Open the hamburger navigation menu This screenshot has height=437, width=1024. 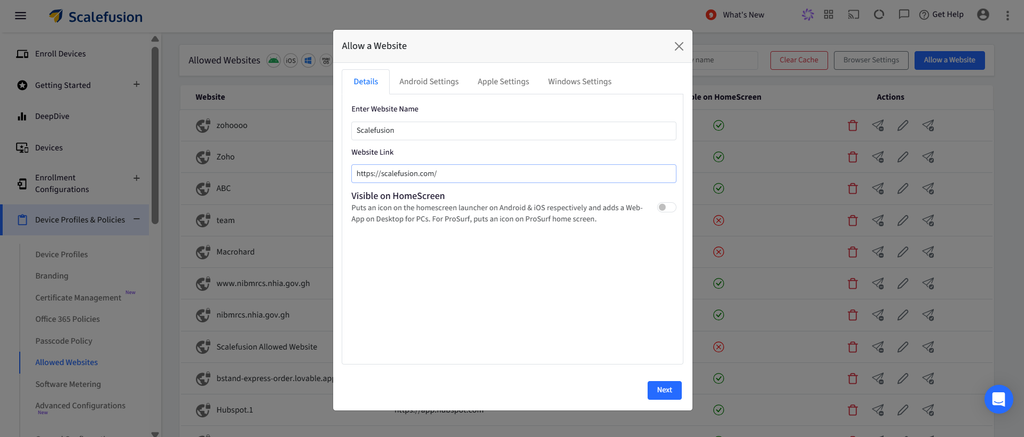click(21, 15)
